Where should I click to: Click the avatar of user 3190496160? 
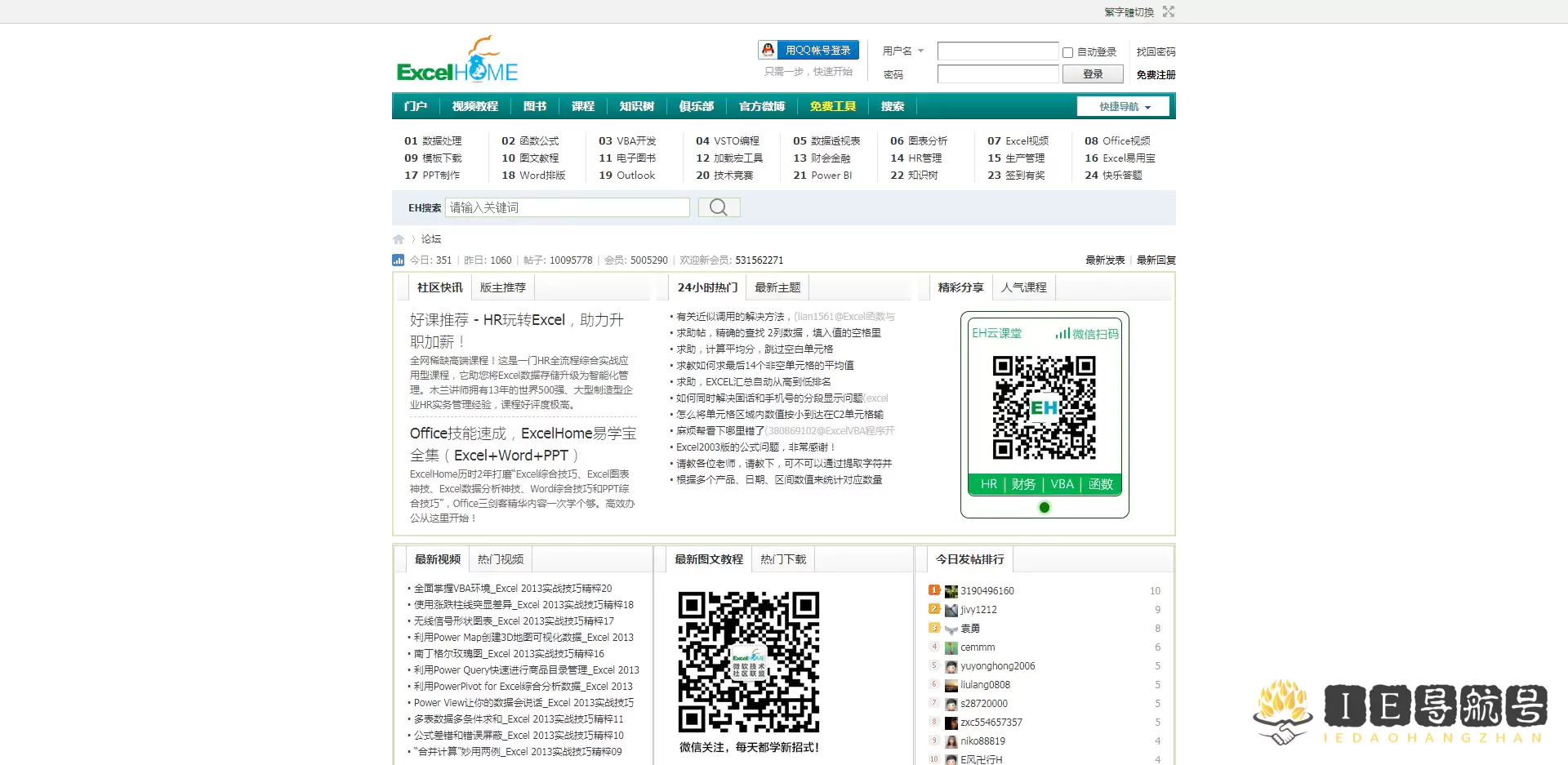click(951, 591)
